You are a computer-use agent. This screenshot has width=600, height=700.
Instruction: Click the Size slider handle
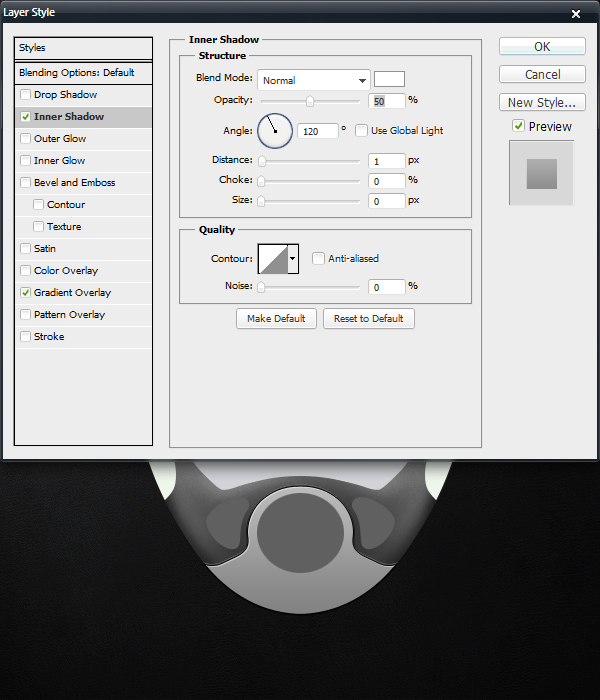(261, 201)
